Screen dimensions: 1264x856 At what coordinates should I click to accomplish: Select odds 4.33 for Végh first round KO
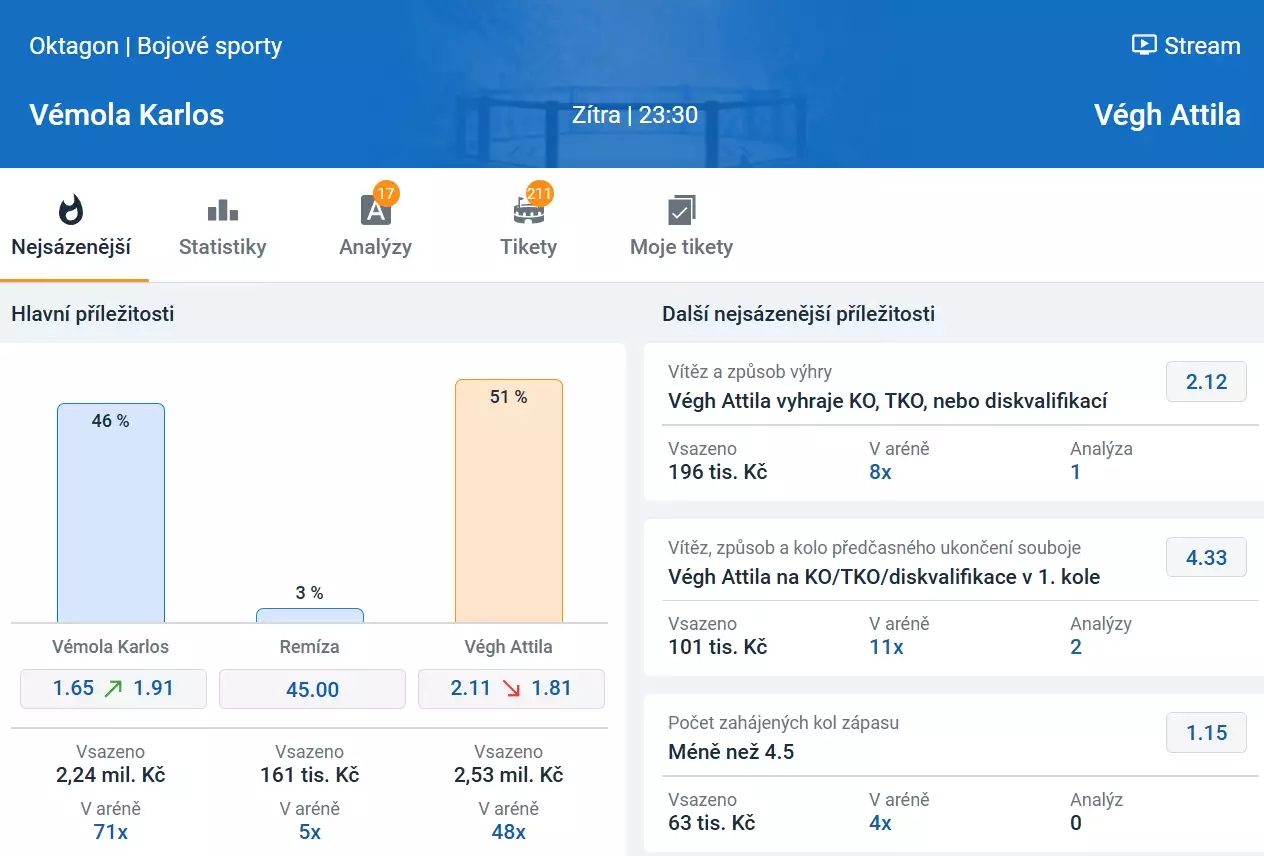pyautogui.click(x=1206, y=557)
